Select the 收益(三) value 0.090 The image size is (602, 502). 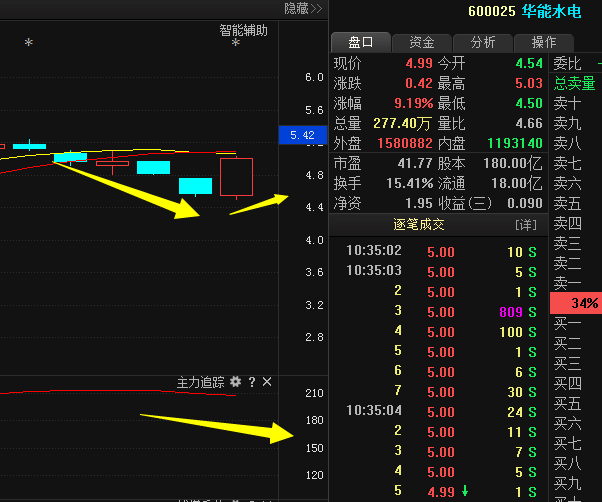click(525, 203)
